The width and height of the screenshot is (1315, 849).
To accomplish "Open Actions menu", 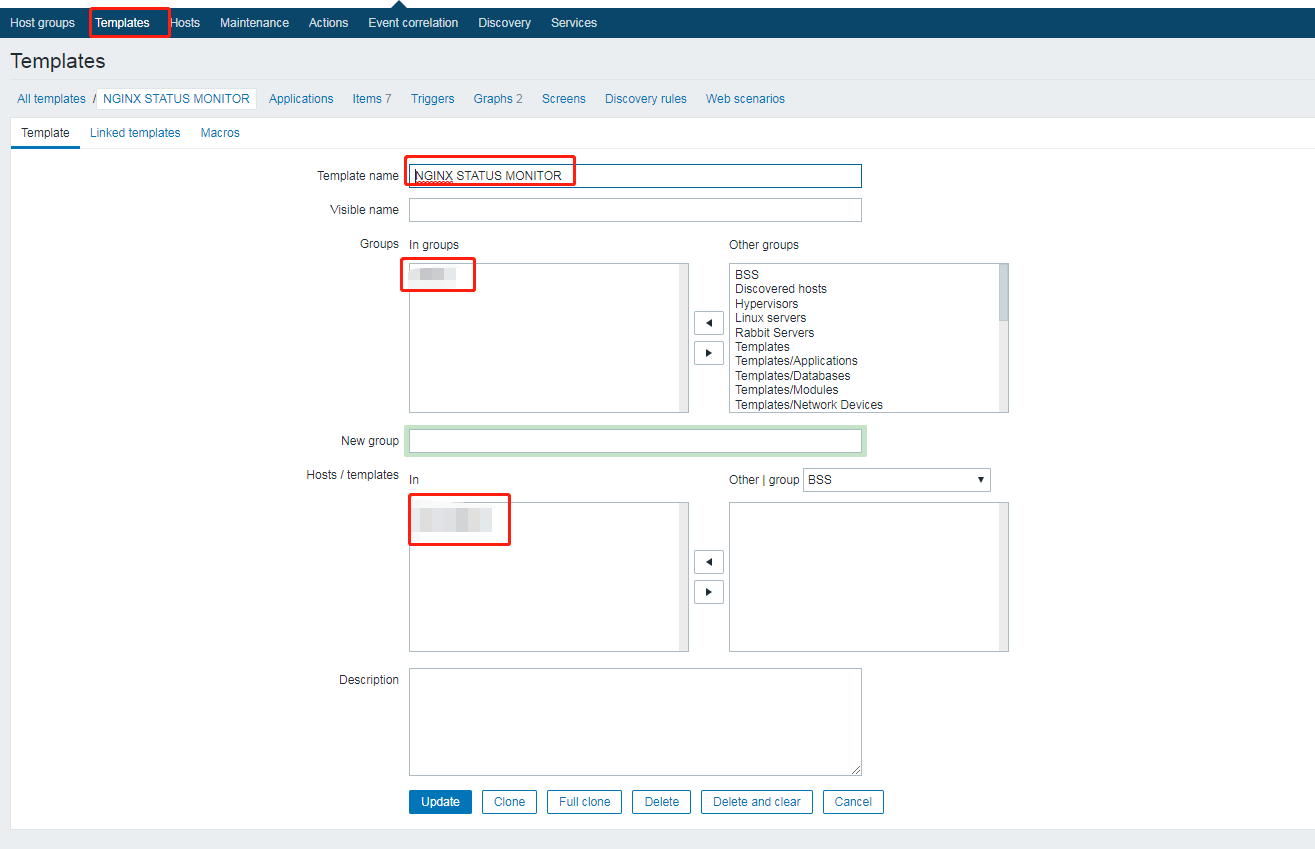I will click(x=328, y=23).
